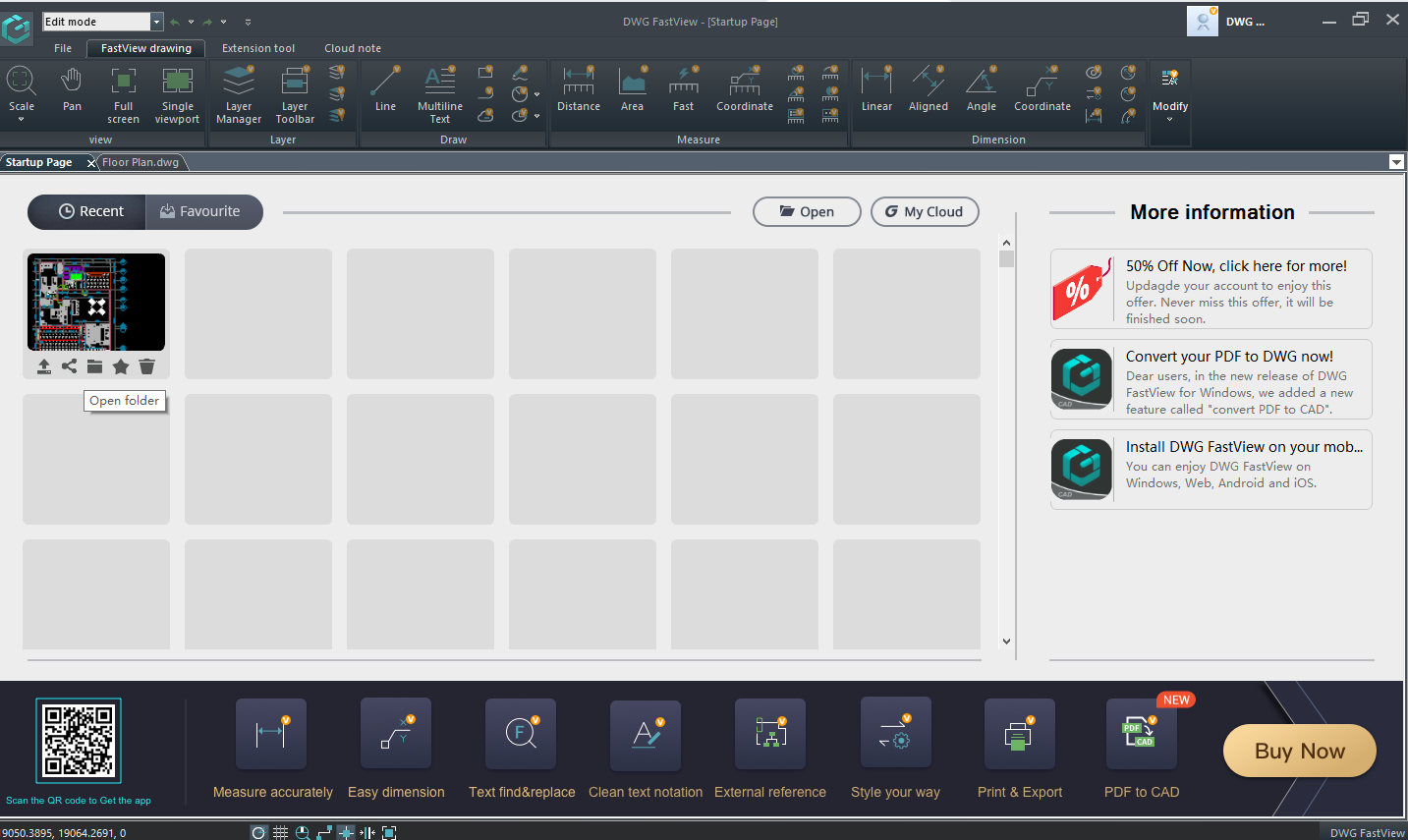This screenshot has width=1408, height=840.
Task: Open the document tab list dropdown
Action: (x=1396, y=162)
